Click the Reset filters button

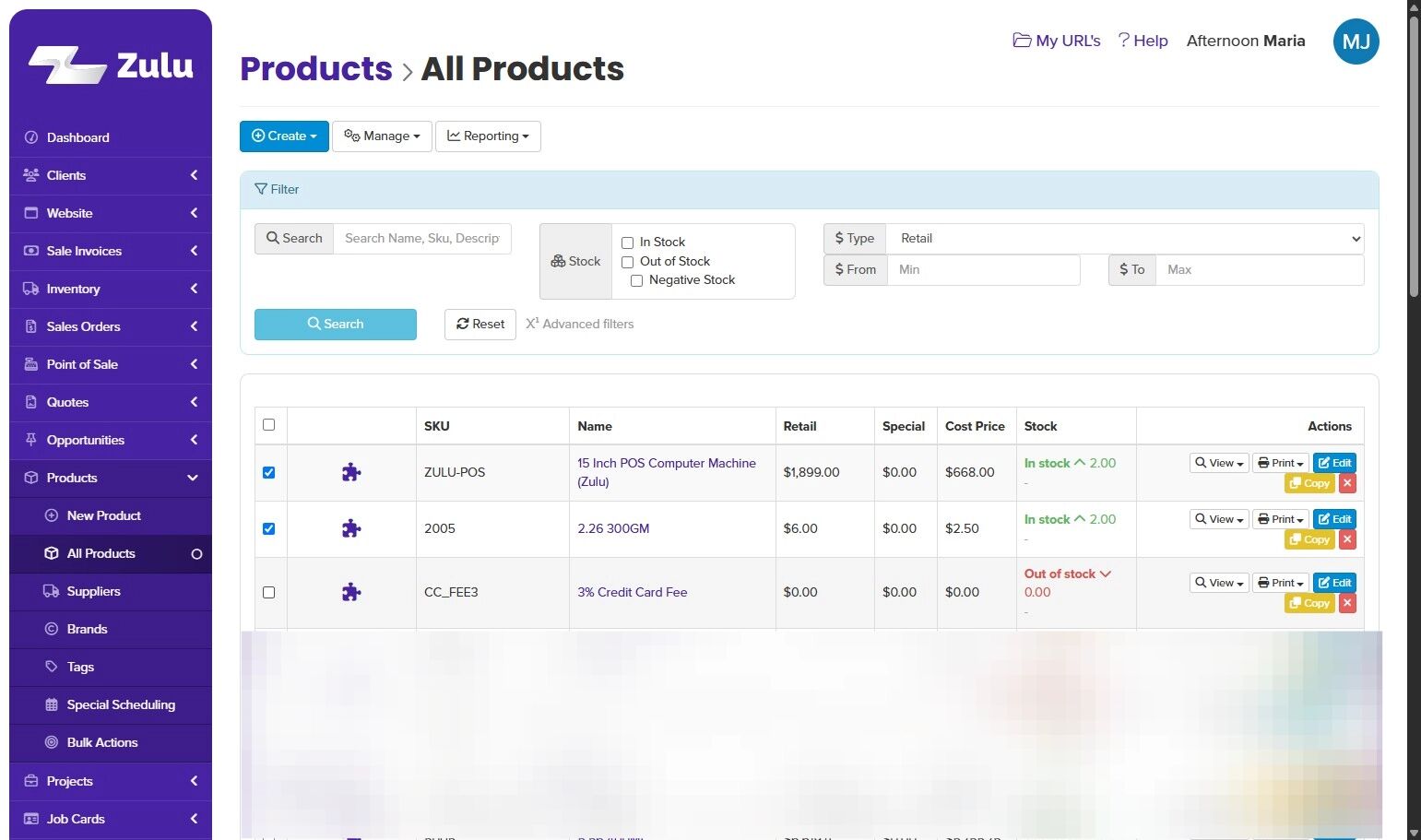point(480,325)
